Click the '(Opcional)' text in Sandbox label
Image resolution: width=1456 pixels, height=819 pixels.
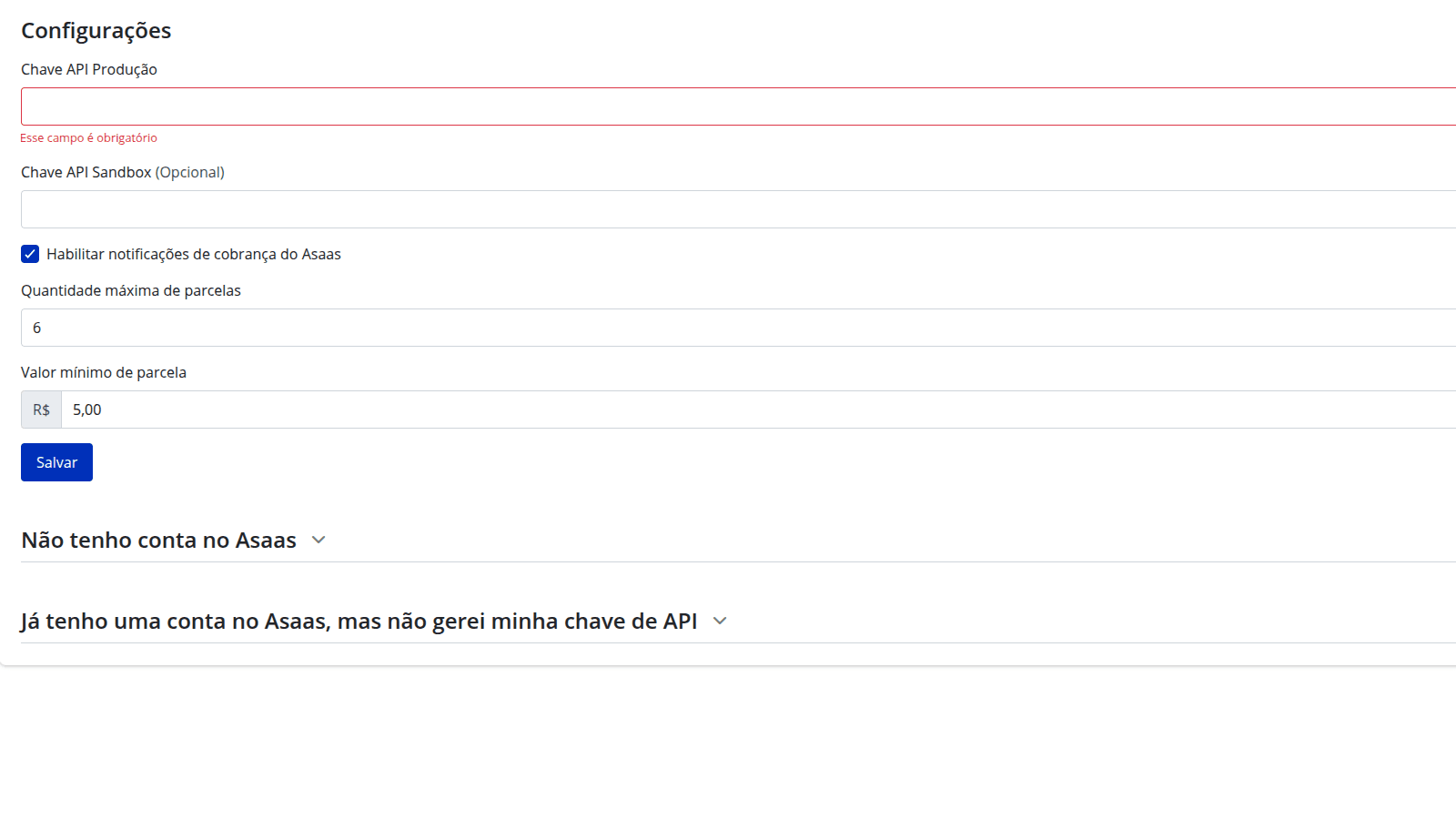point(190,173)
